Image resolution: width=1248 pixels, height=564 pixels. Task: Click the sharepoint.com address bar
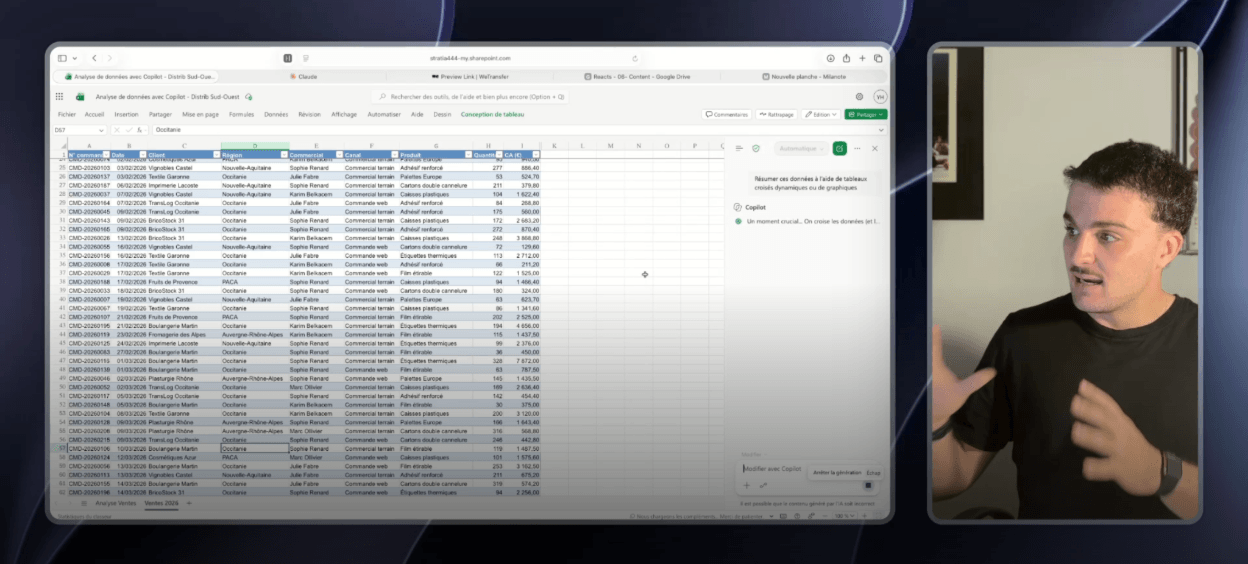click(470, 58)
